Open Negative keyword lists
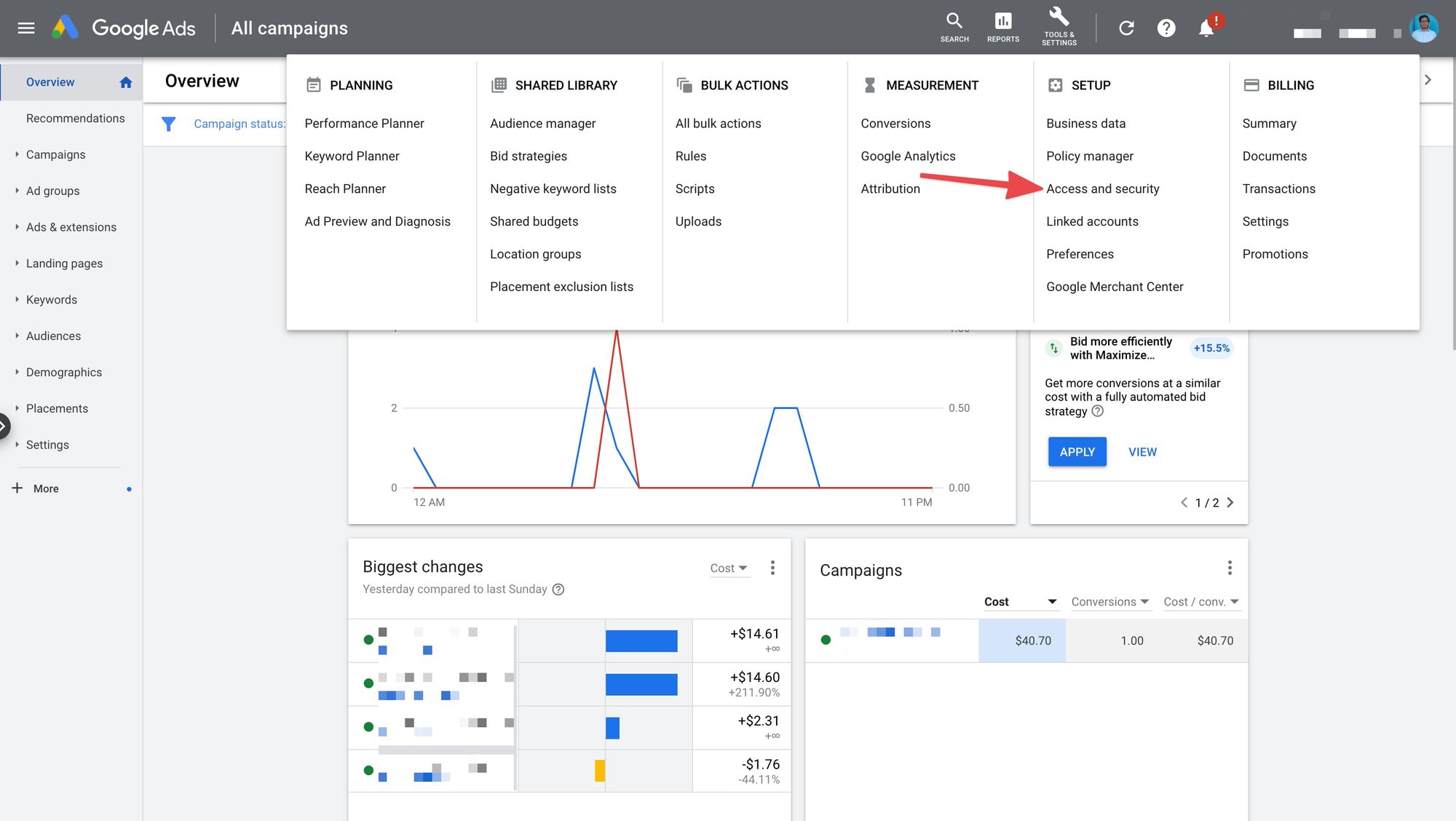The image size is (1456, 821). 553,189
